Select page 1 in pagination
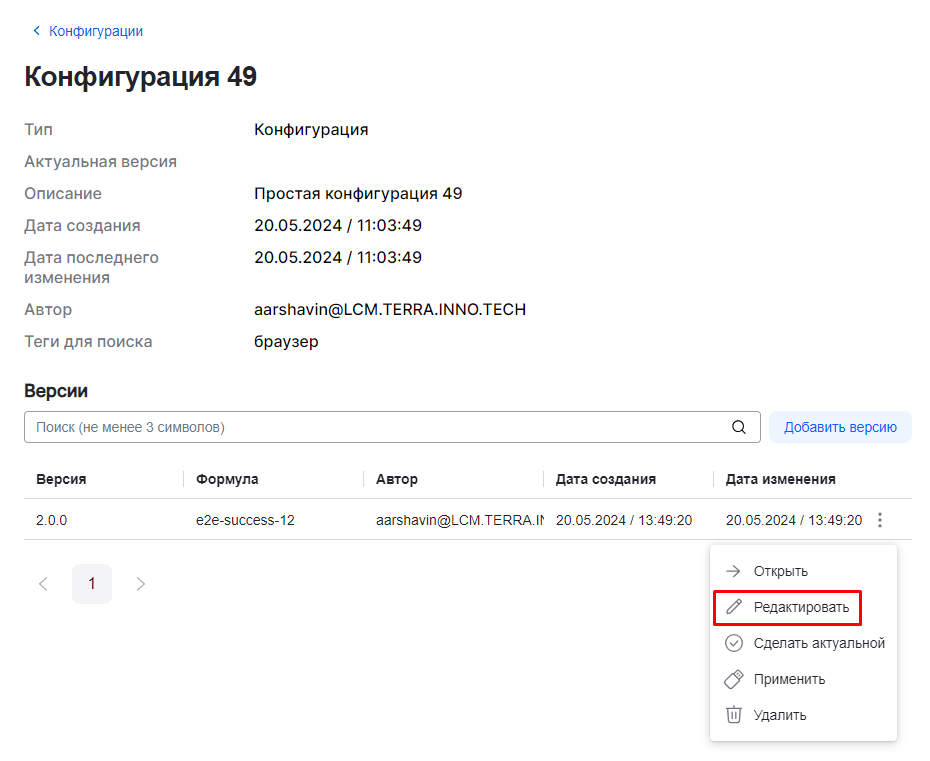This screenshot has width=930, height=761. 92,584
